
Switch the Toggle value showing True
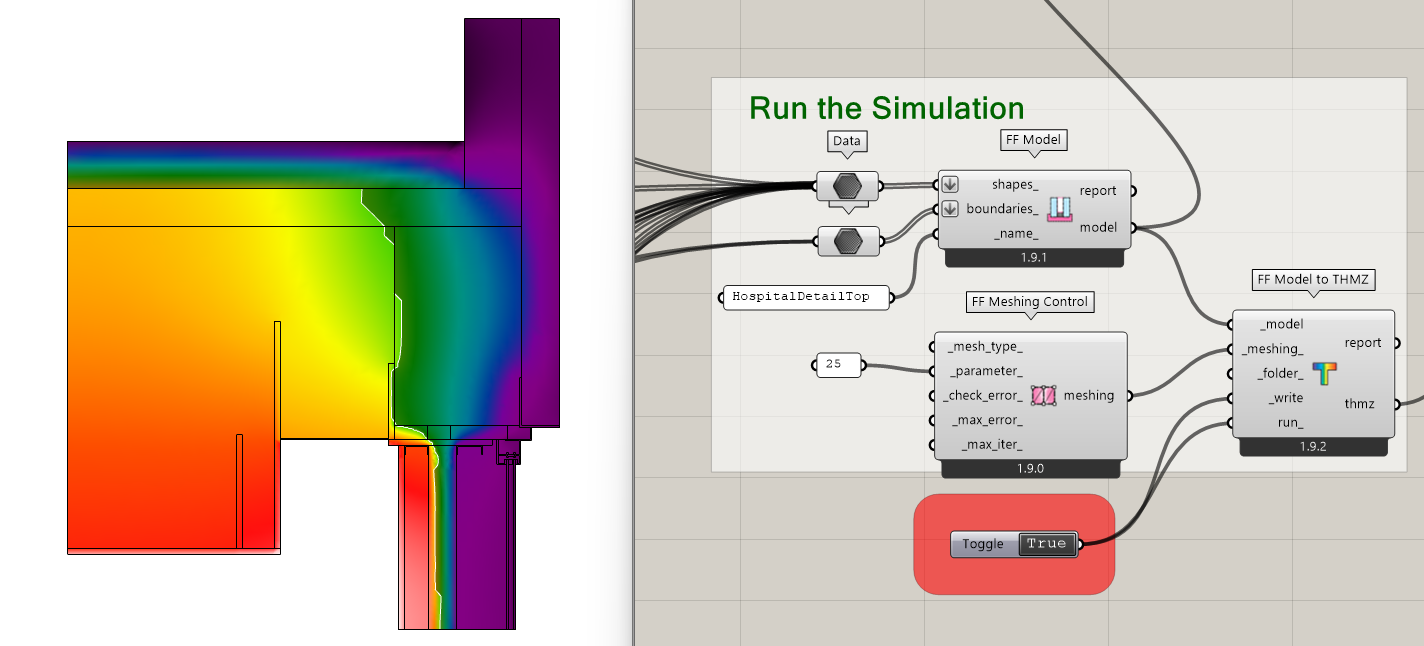pyautogui.click(x=1046, y=544)
